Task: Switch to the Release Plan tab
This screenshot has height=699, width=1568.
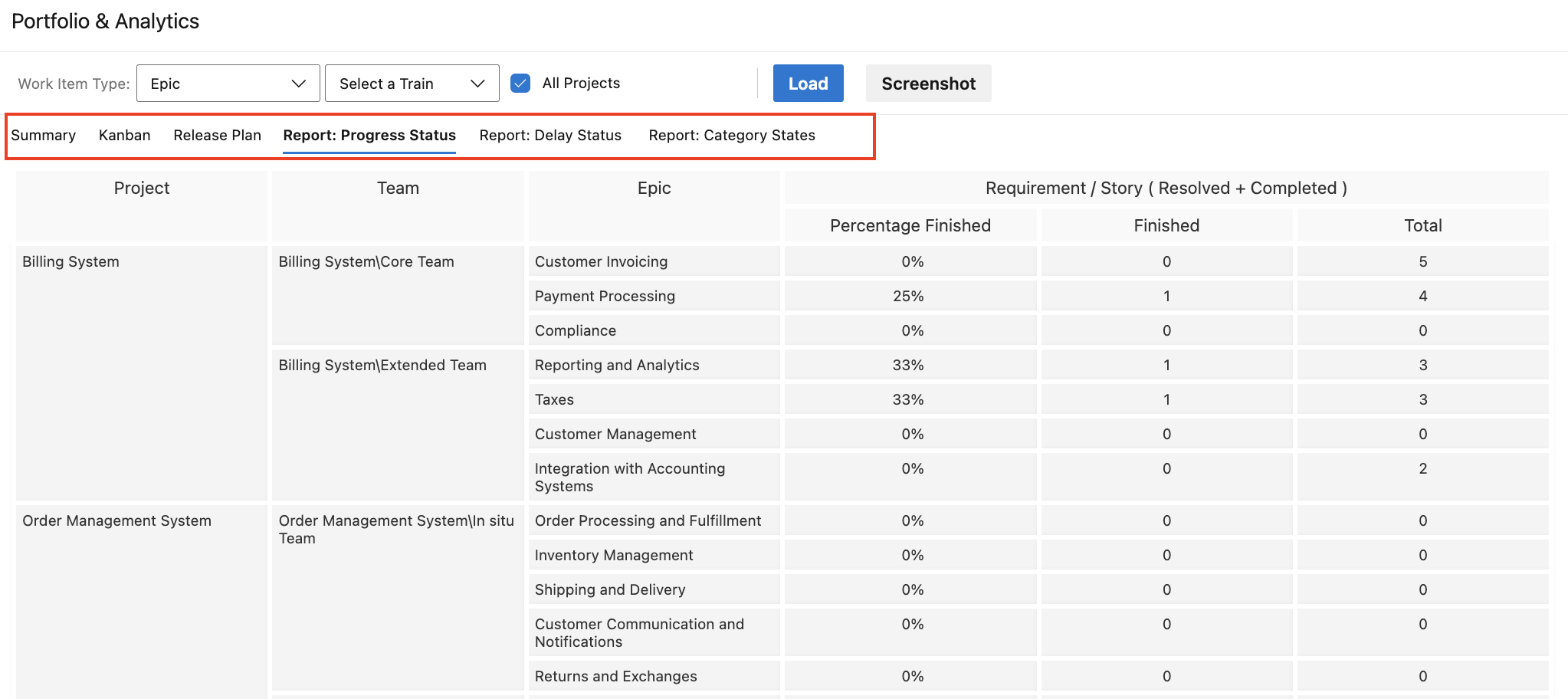Action: click(x=217, y=135)
